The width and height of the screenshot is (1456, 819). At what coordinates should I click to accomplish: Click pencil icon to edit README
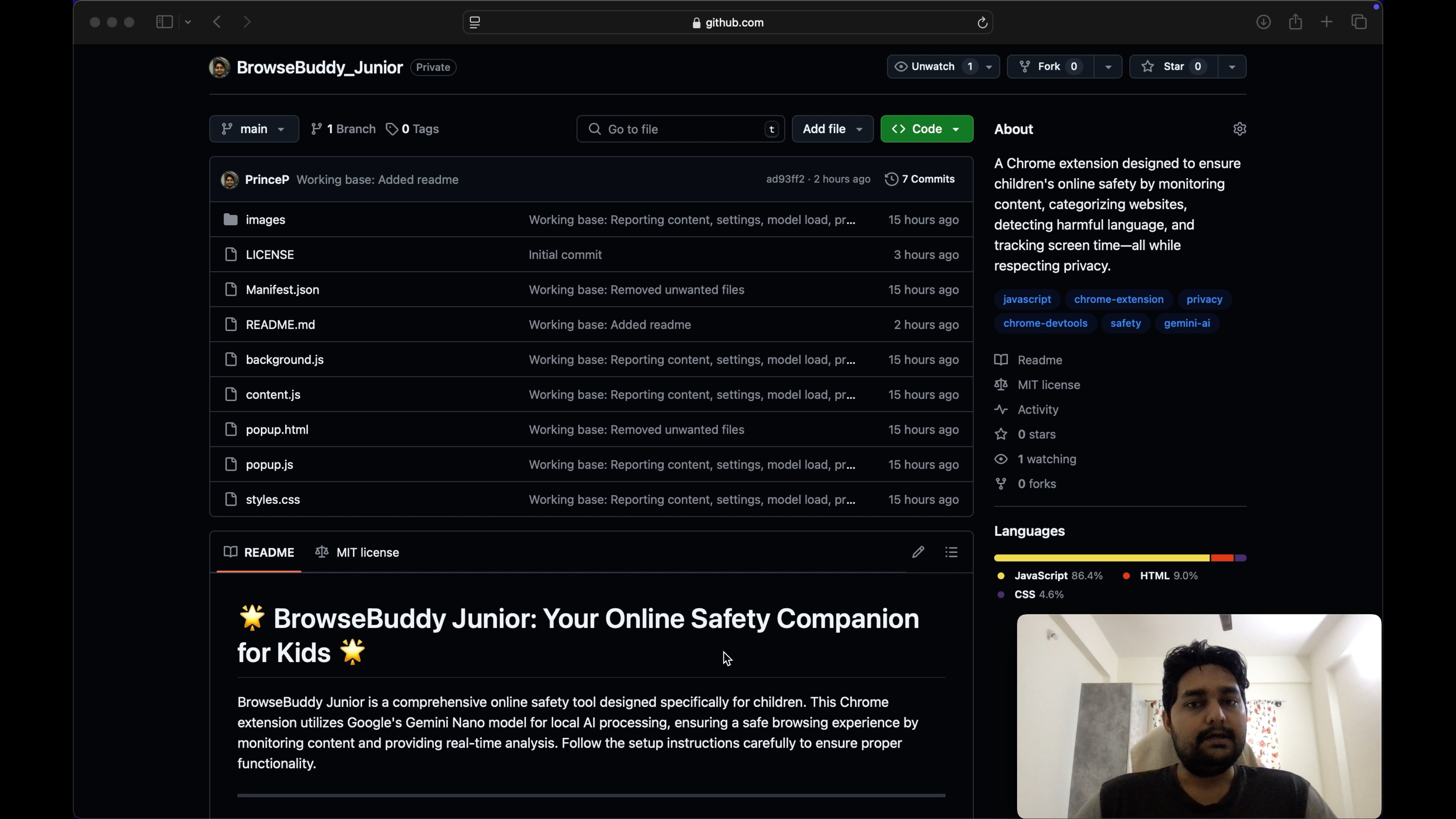pos(918,552)
